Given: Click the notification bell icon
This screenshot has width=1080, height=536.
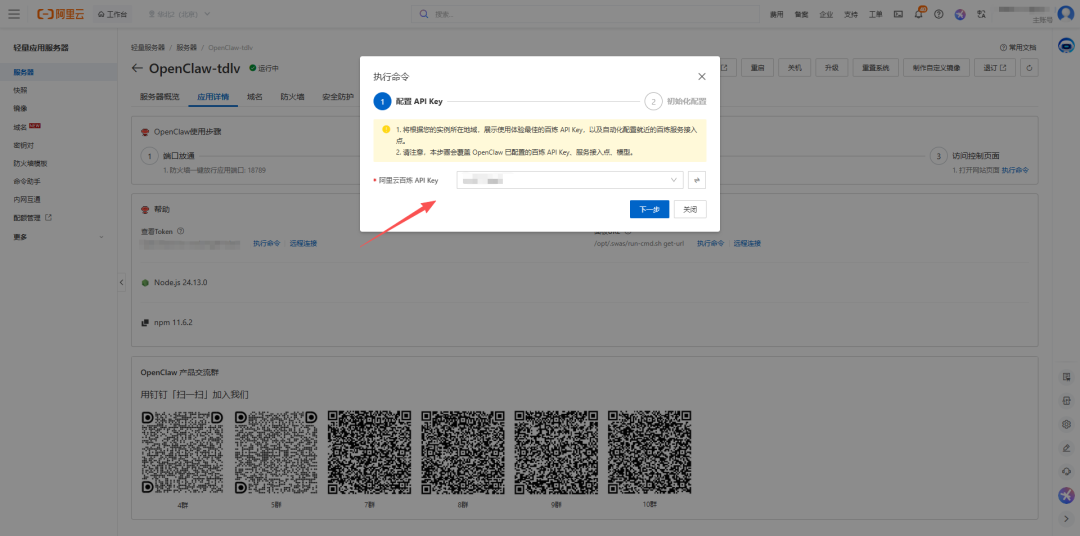Looking at the screenshot, I should point(918,14).
